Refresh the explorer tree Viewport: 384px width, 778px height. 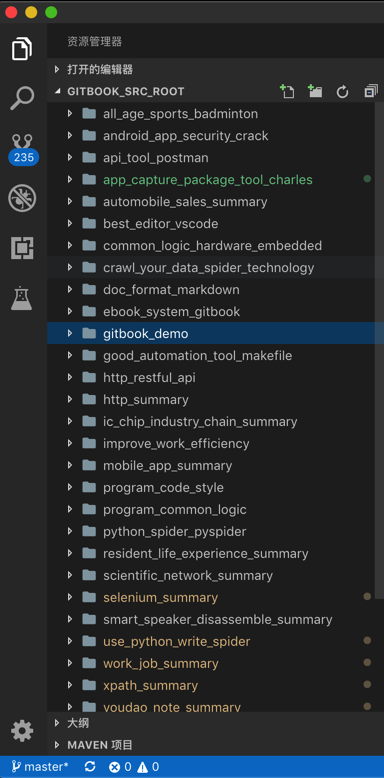coord(342,92)
